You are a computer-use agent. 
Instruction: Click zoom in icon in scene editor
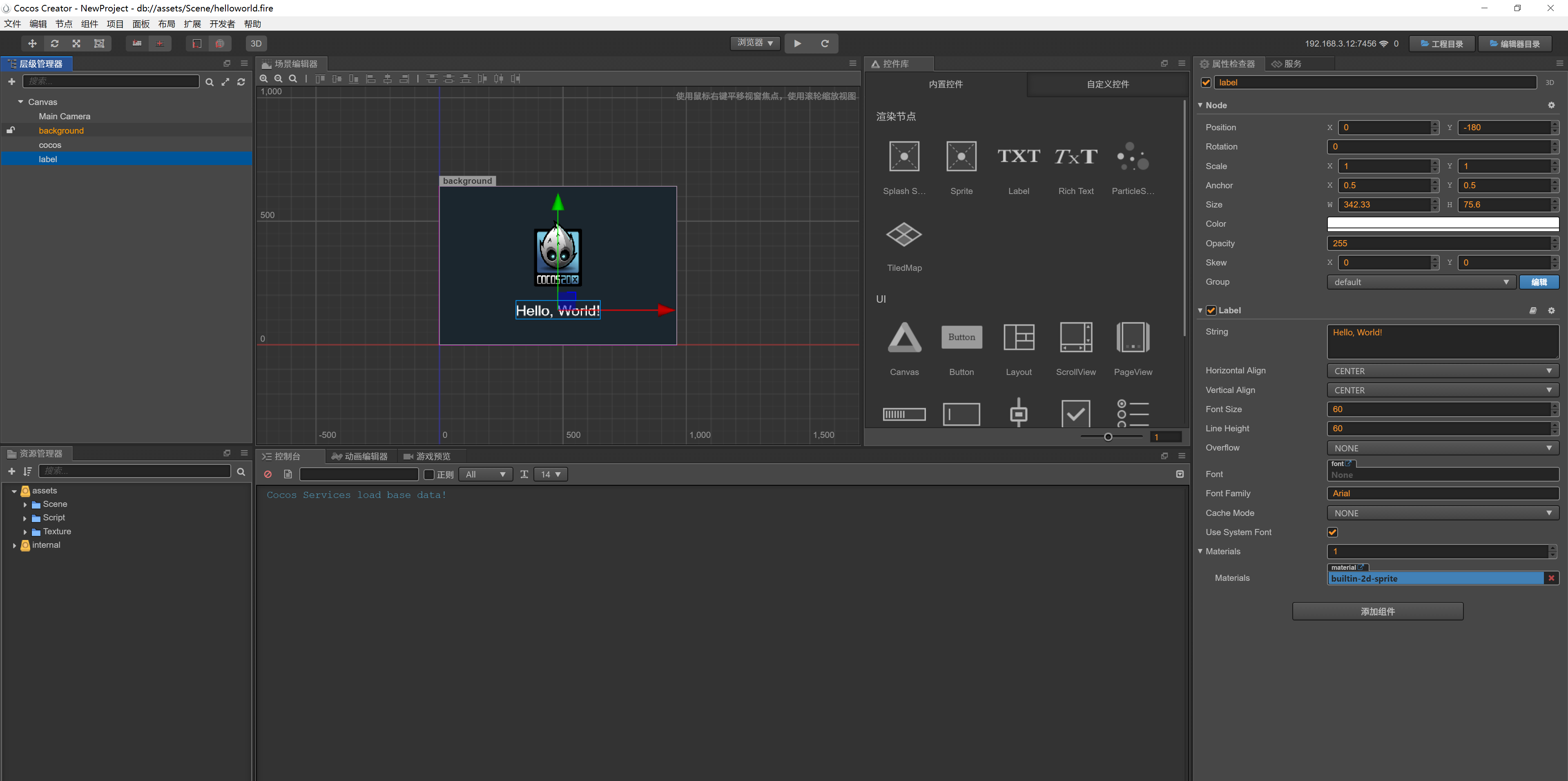[x=263, y=78]
